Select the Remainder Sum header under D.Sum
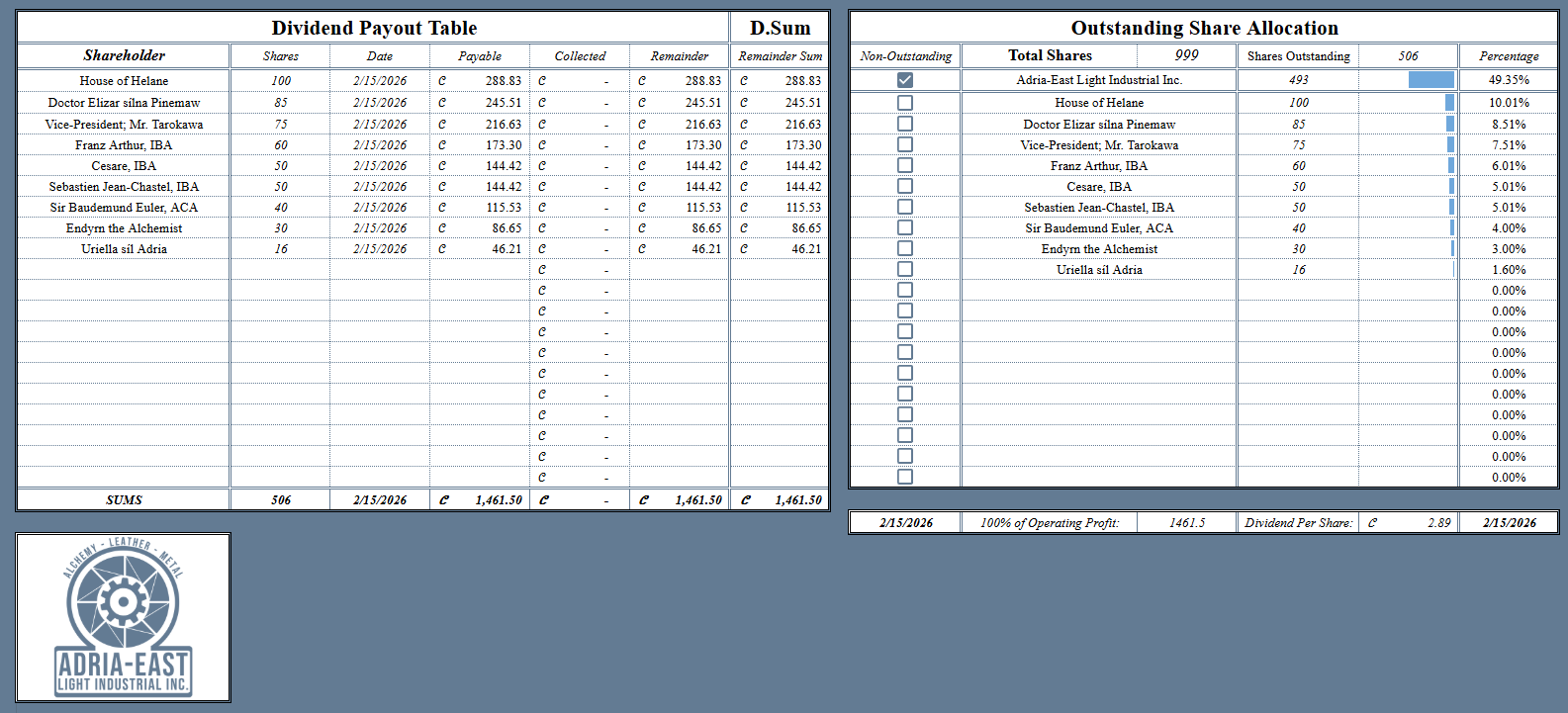The height and width of the screenshot is (713, 1568). pyautogui.click(x=780, y=56)
